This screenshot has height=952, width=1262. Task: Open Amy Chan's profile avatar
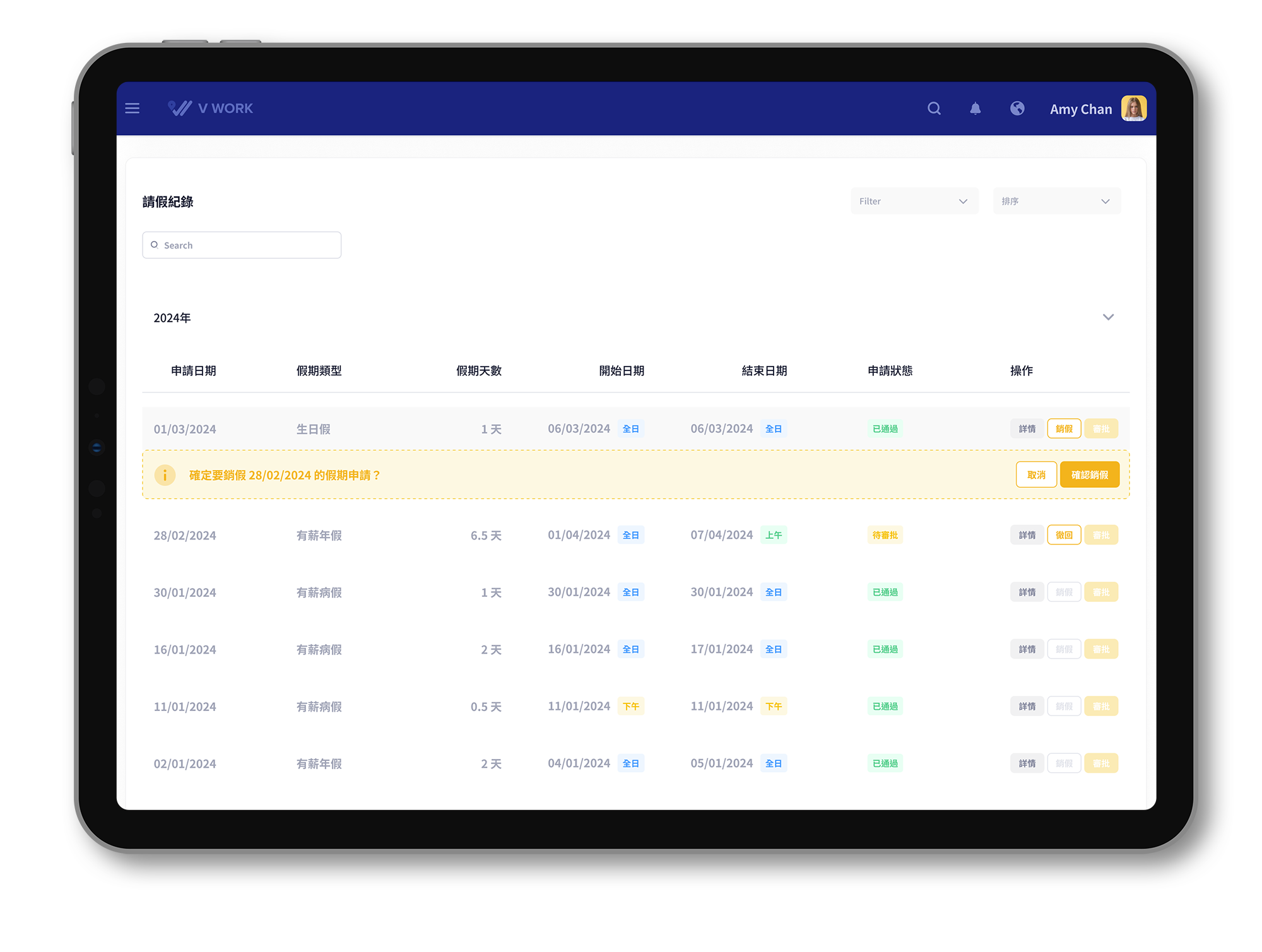[x=1133, y=109]
